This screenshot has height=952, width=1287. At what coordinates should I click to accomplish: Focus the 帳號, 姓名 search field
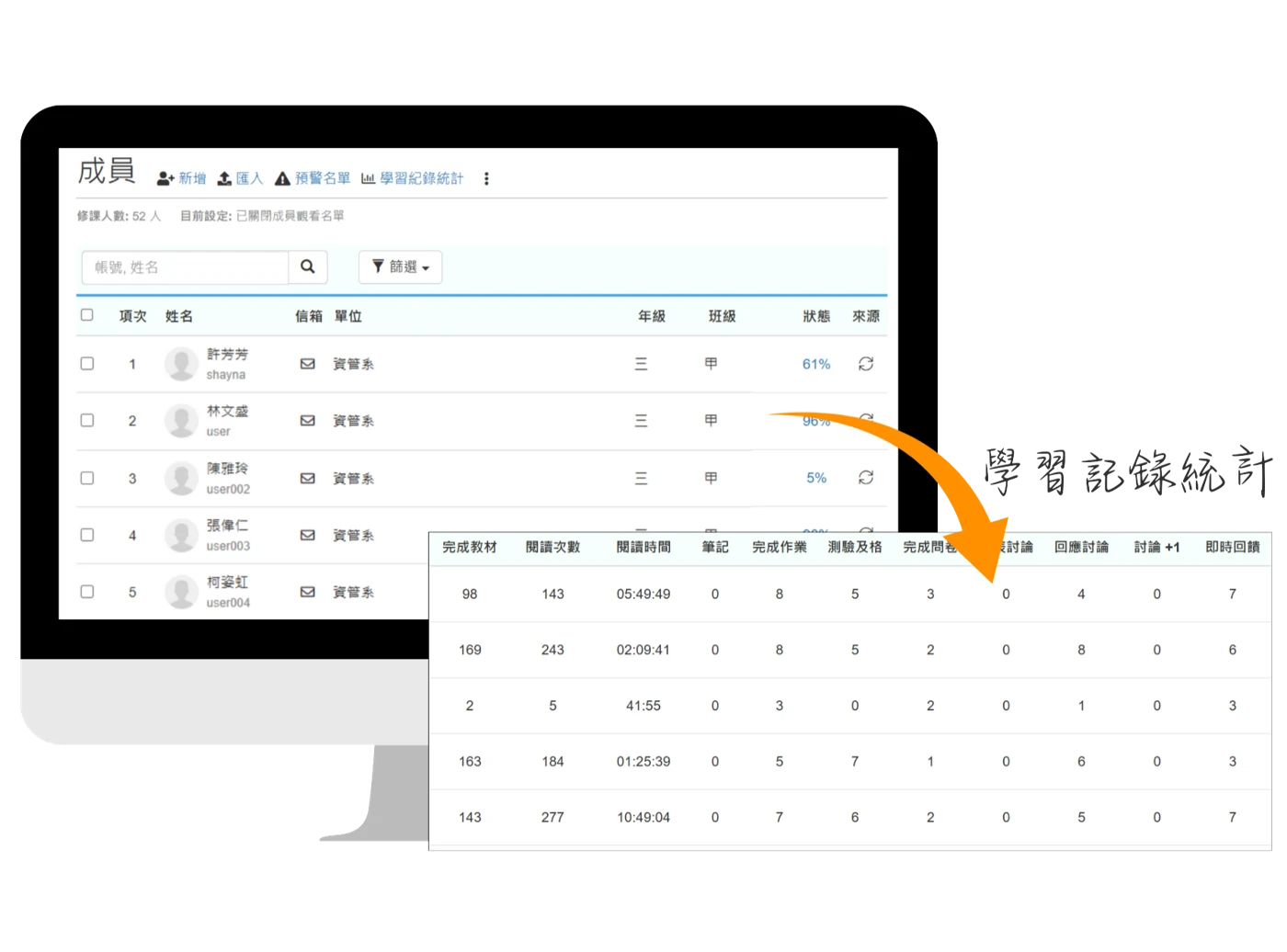point(185,267)
